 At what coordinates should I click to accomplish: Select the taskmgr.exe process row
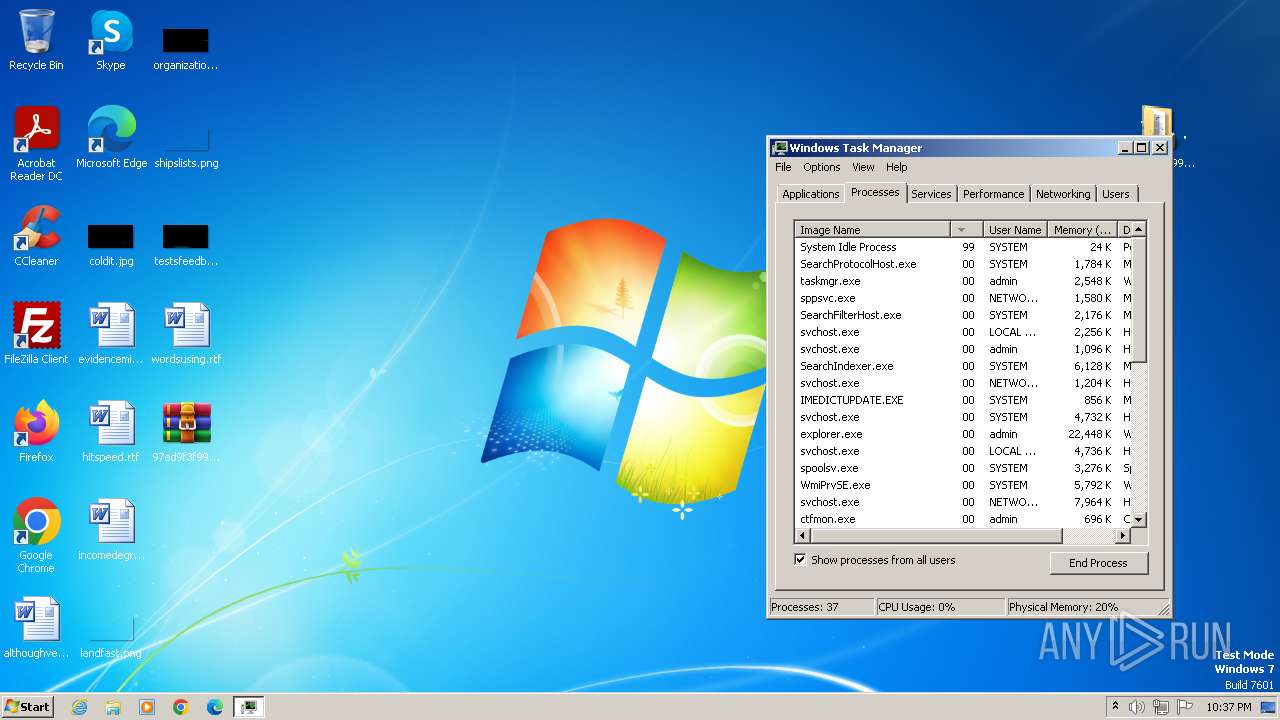click(963, 281)
